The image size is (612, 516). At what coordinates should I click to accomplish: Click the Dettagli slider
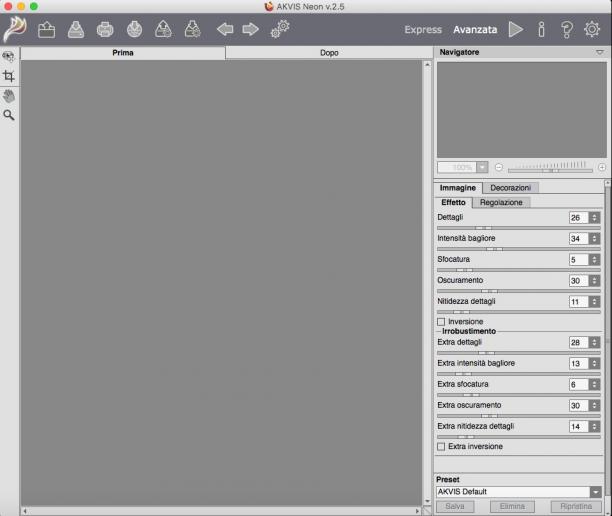point(519,228)
